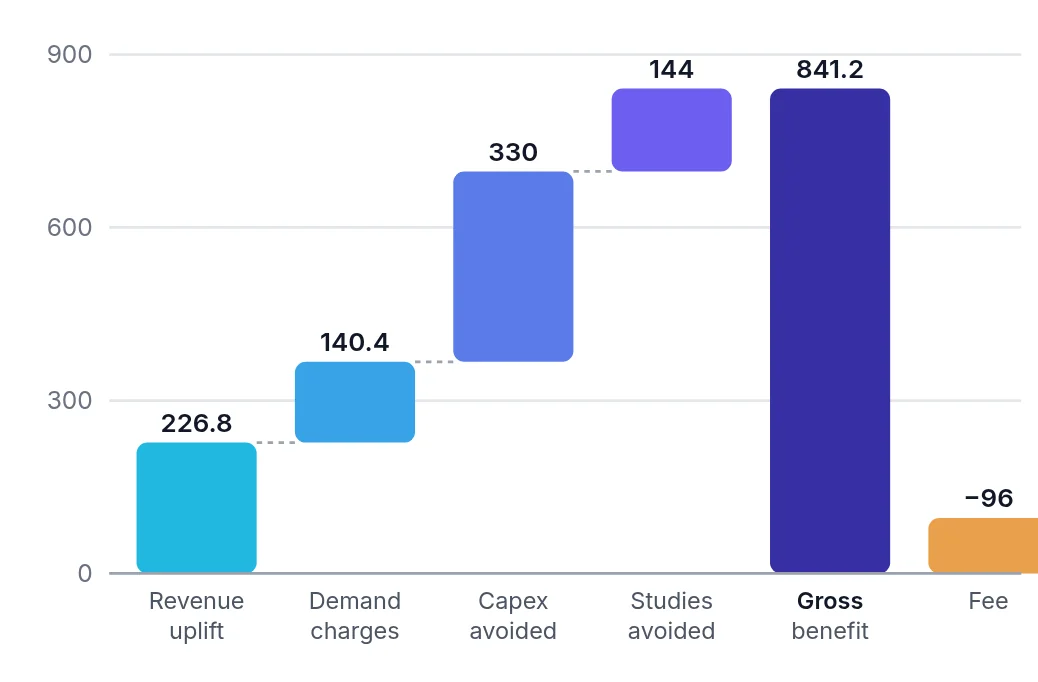1038x682 pixels.
Task: Select the 144 value label
Action: pos(671,69)
